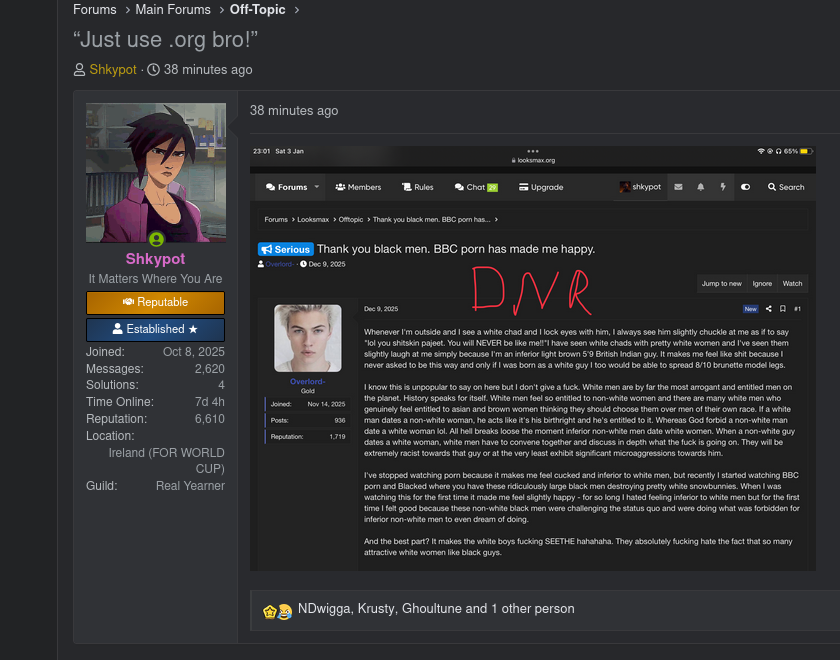Toggle the theme switch in embedded navbar
The height and width of the screenshot is (660, 840).
[x=745, y=187]
